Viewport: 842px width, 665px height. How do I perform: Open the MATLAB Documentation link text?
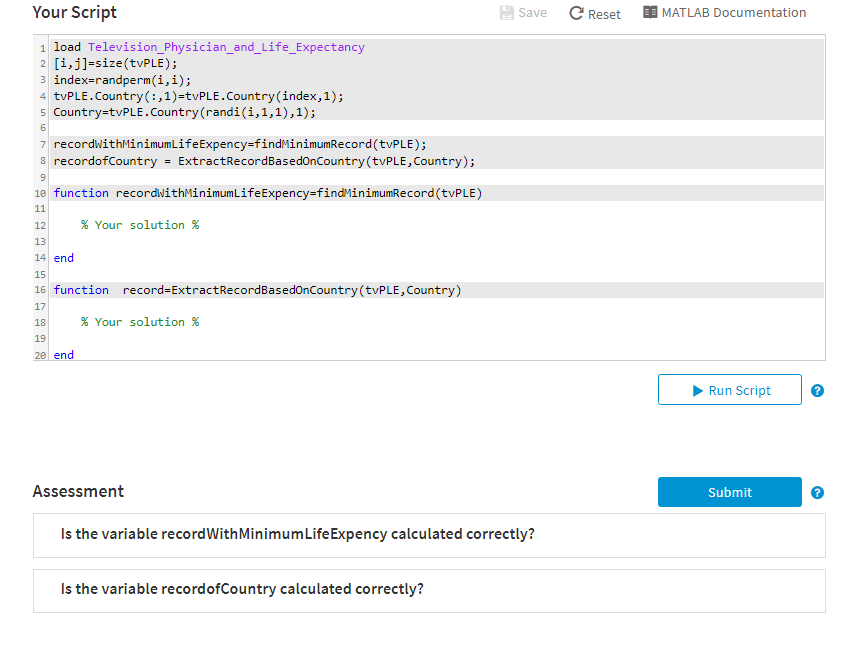(734, 12)
